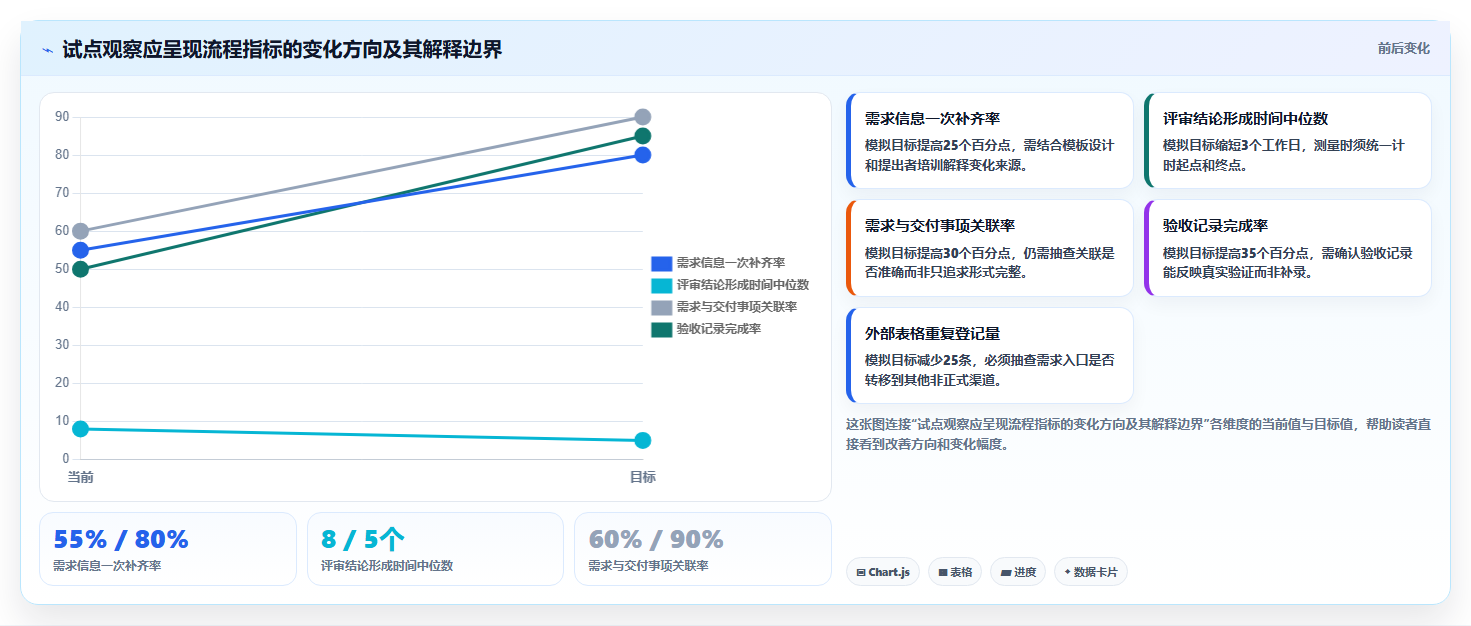This screenshot has height=626, width=1471.
Task: Click the explanatory paragraph starting 这张图连接
Action: click(x=1138, y=434)
